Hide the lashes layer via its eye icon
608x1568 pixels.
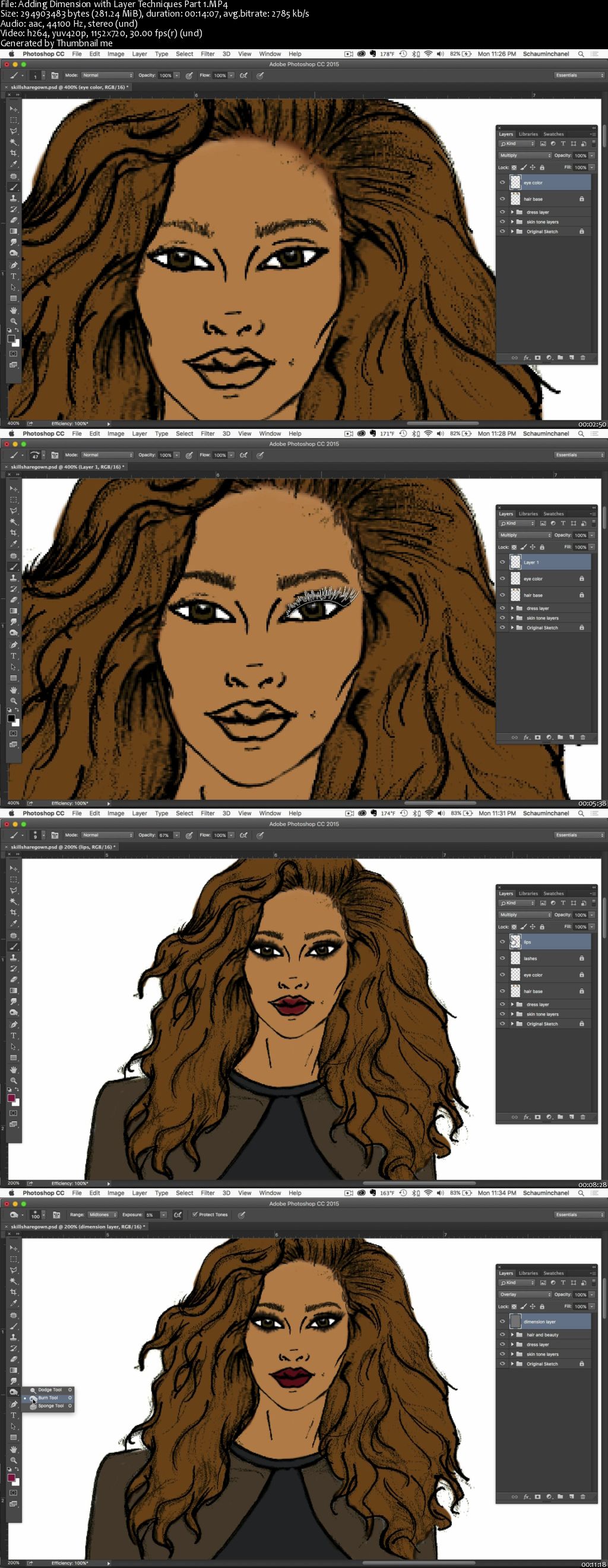point(502,958)
